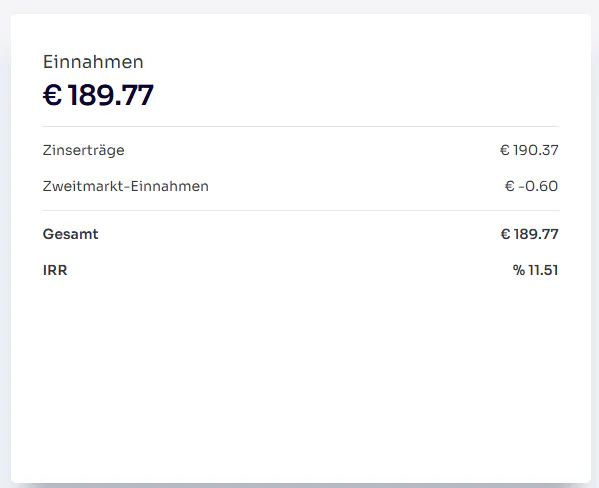
Task: Click the divider line above Gesamt row
Action: pos(301,210)
